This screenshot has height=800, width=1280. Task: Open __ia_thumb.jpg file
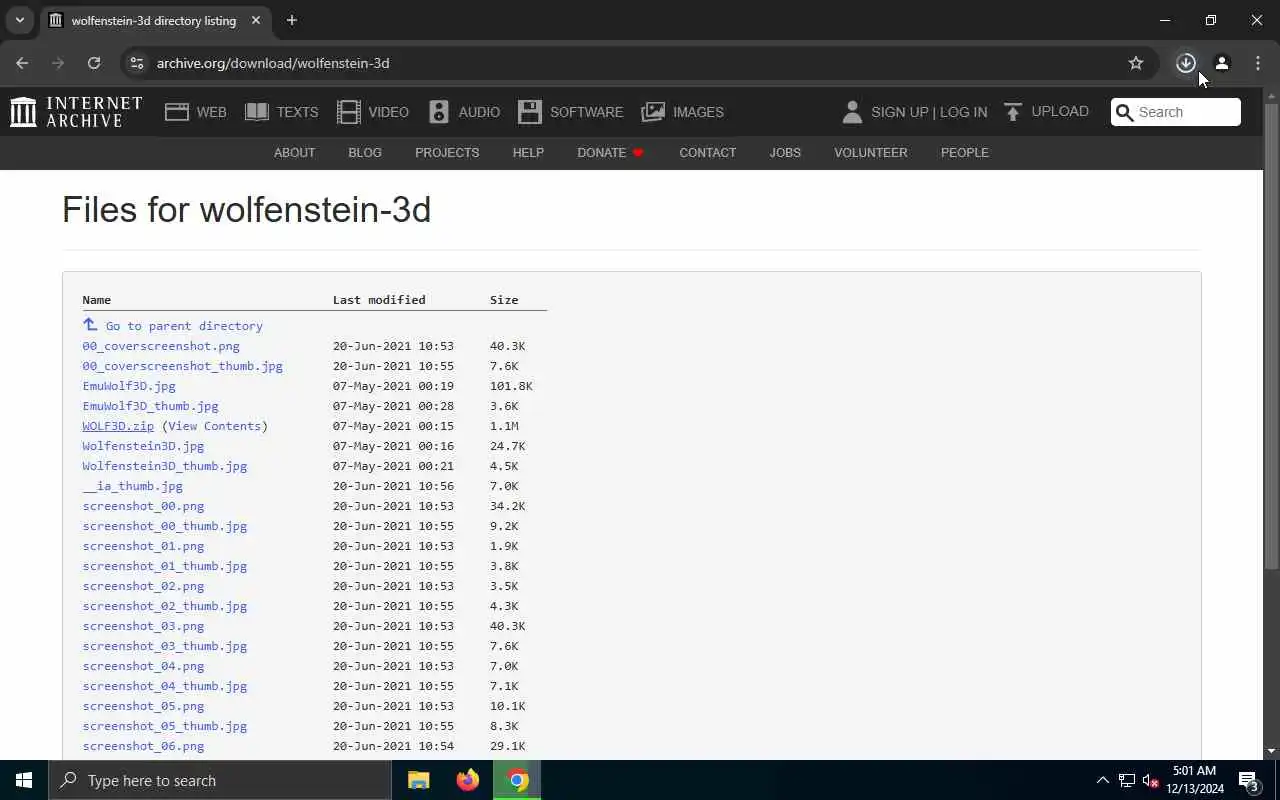coord(132,486)
